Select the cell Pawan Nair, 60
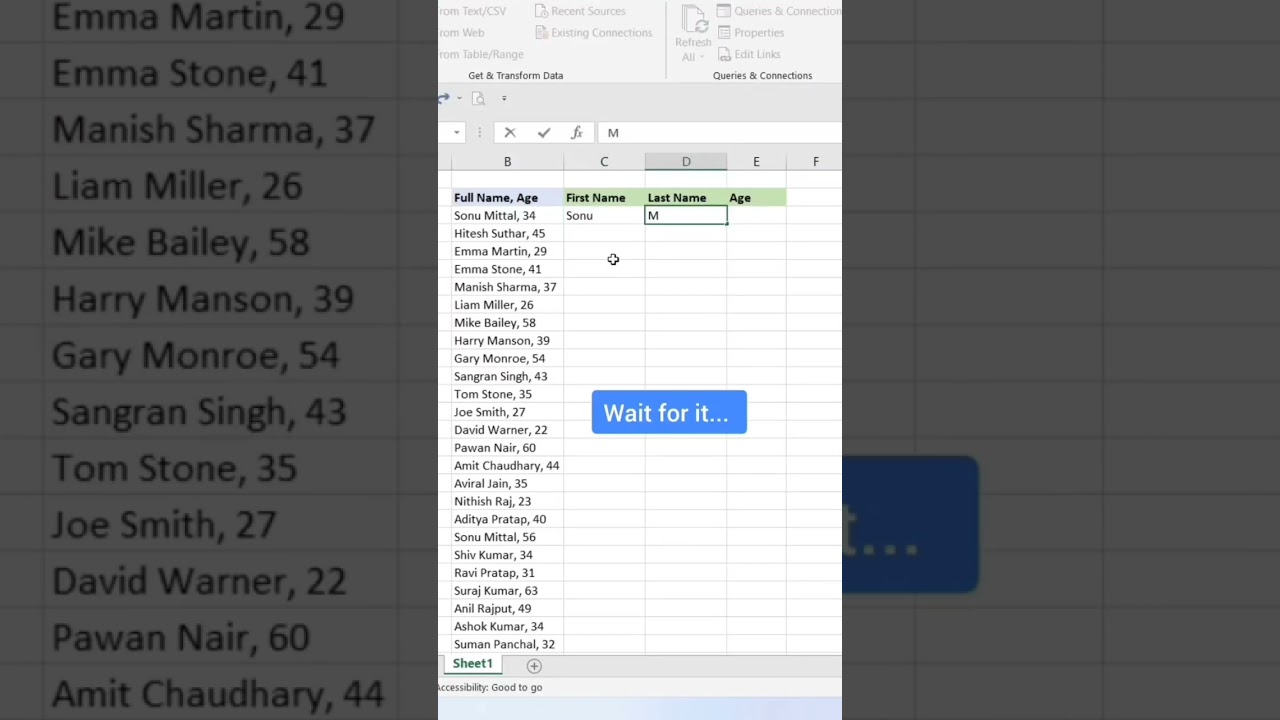 [x=507, y=448]
